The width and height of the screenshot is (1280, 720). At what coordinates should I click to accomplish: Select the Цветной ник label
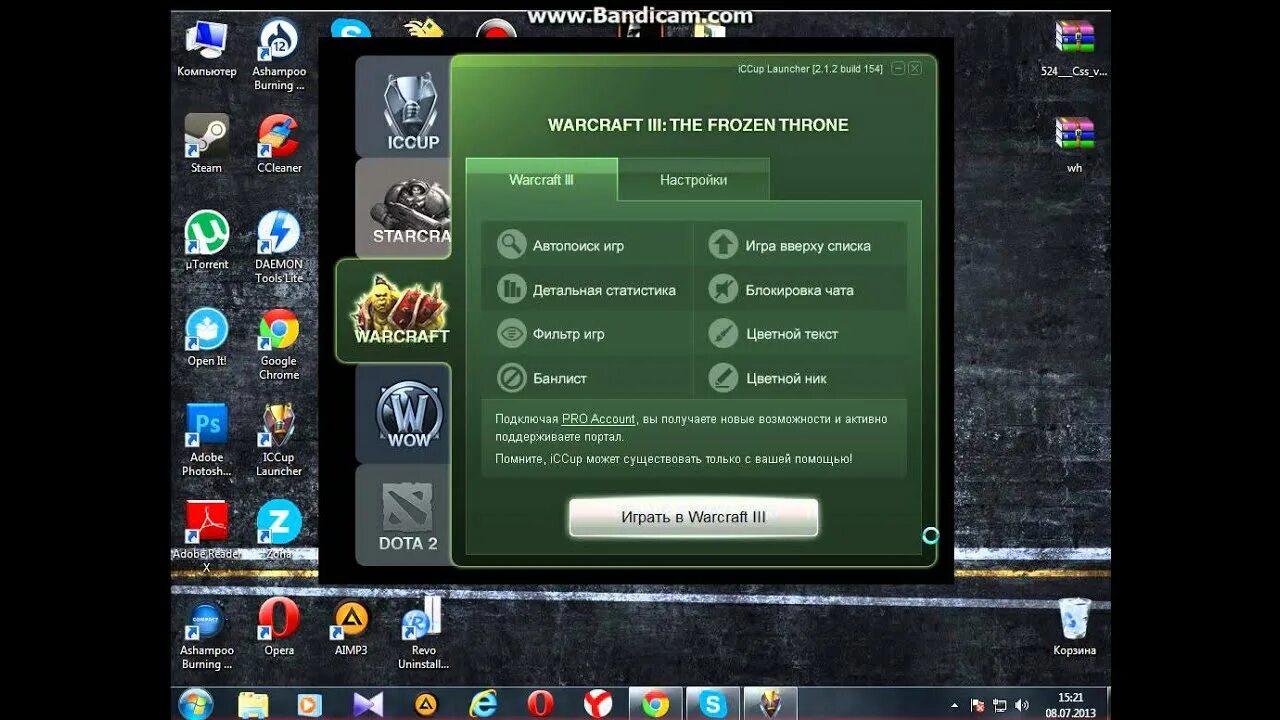tap(787, 379)
